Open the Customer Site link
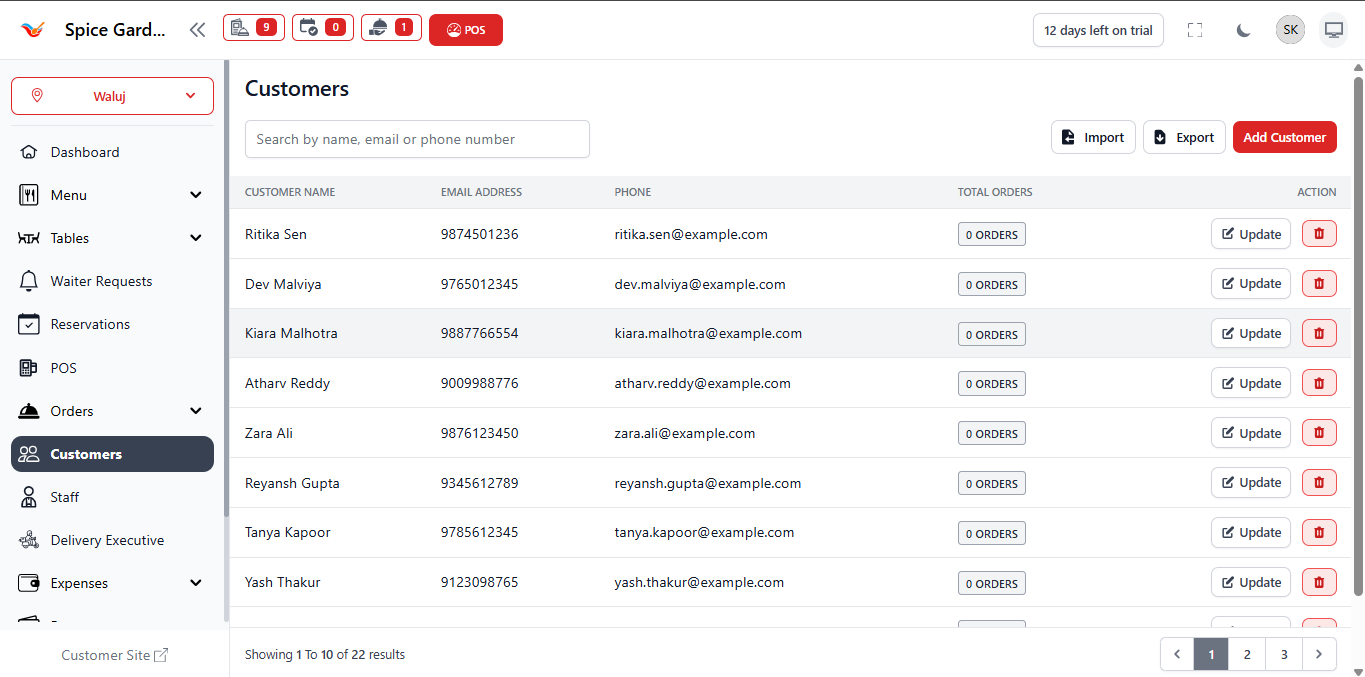The height and width of the screenshot is (677, 1365). pyautogui.click(x=114, y=654)
